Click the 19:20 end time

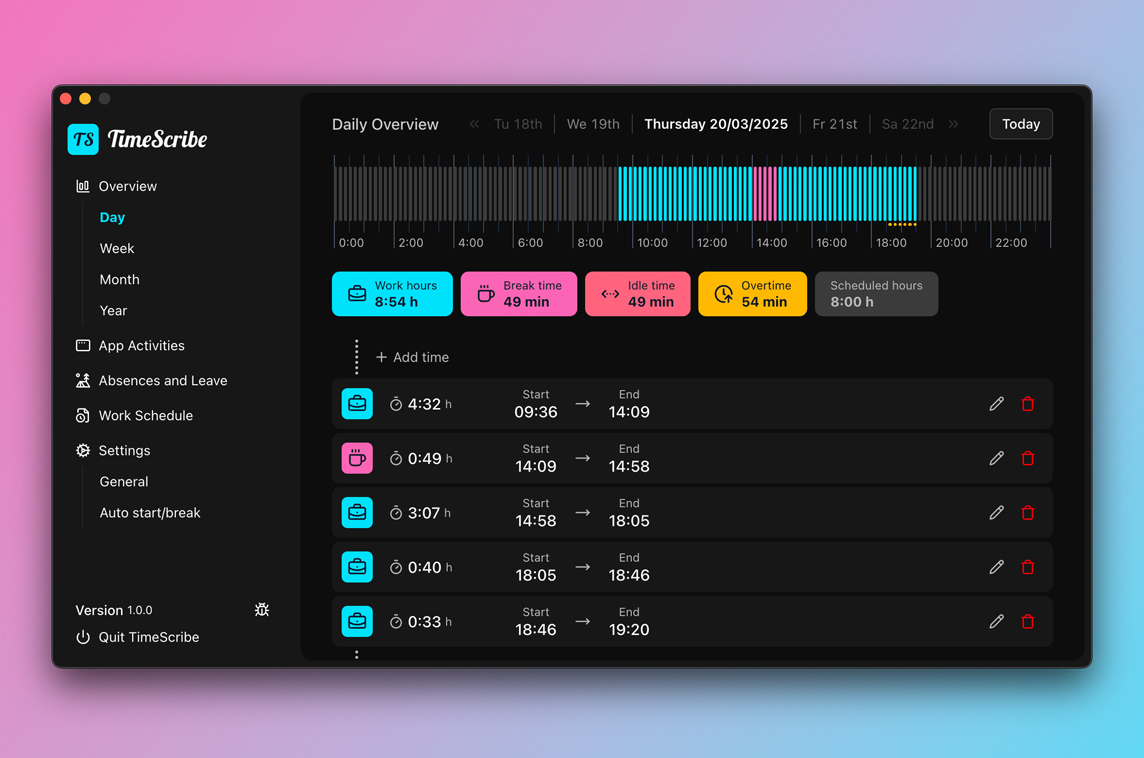click(629, 630)
